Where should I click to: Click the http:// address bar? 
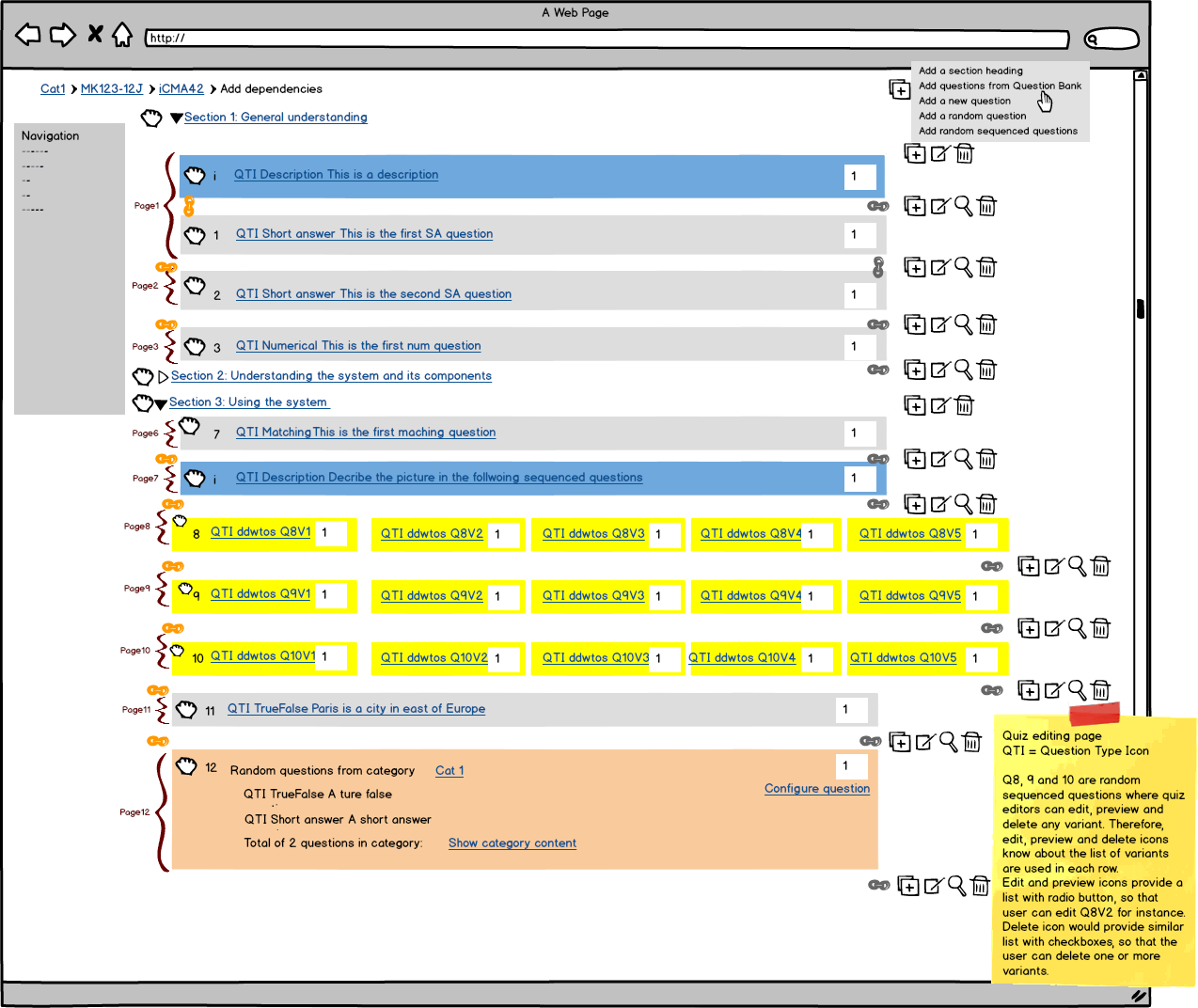coord(607,39)
